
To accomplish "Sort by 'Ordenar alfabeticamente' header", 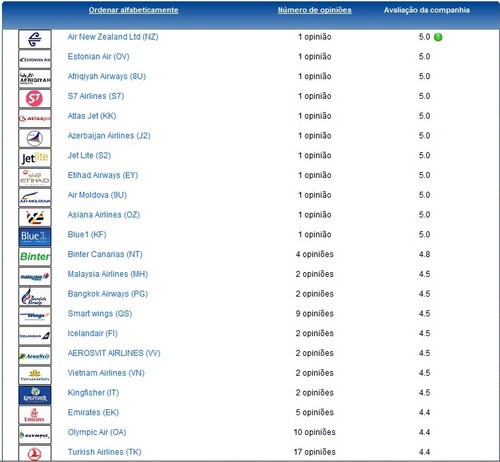I will point(133,10).
